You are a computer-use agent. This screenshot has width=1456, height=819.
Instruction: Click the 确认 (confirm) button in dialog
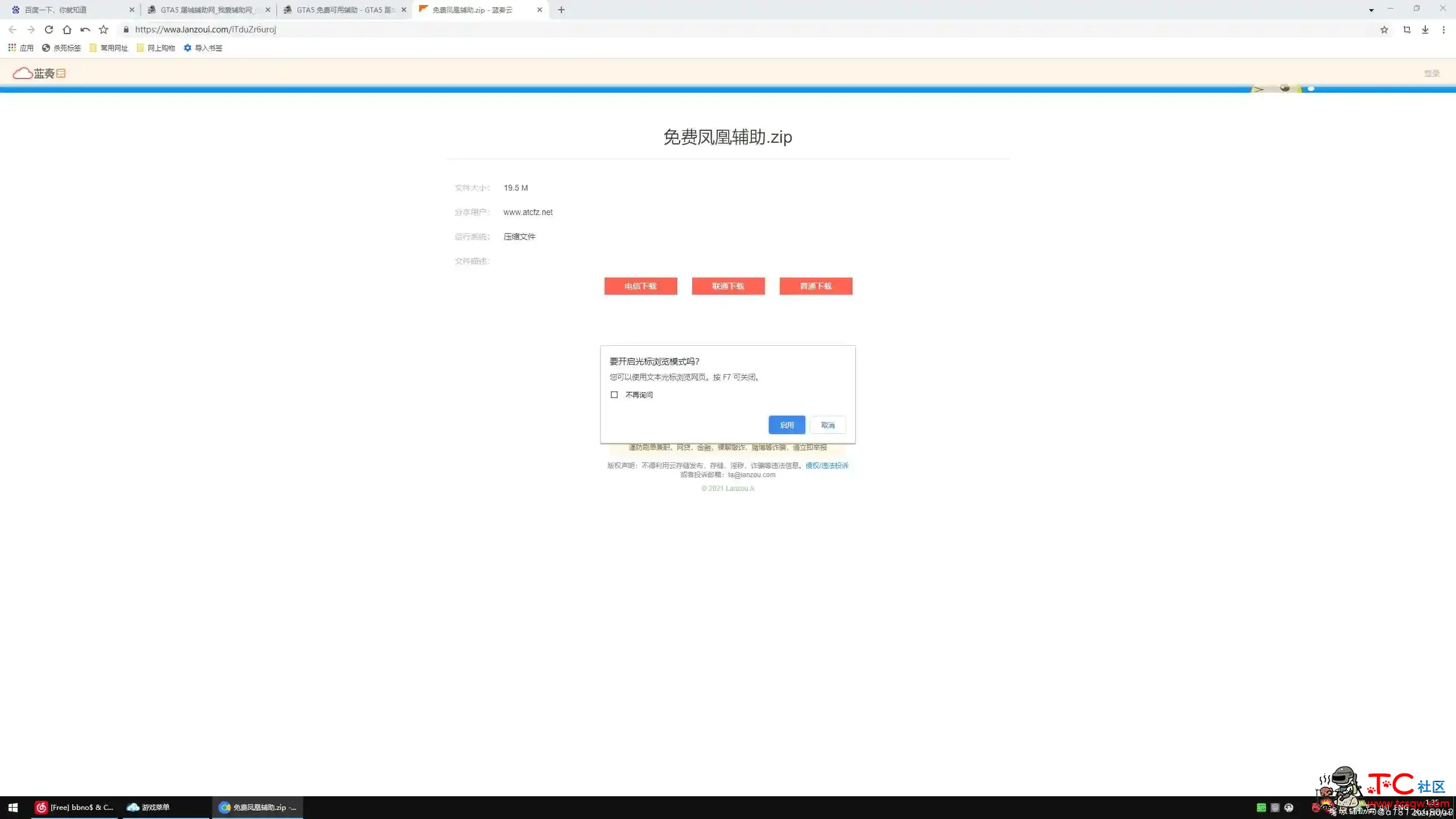pyautogui.click(x=787, y=425)
